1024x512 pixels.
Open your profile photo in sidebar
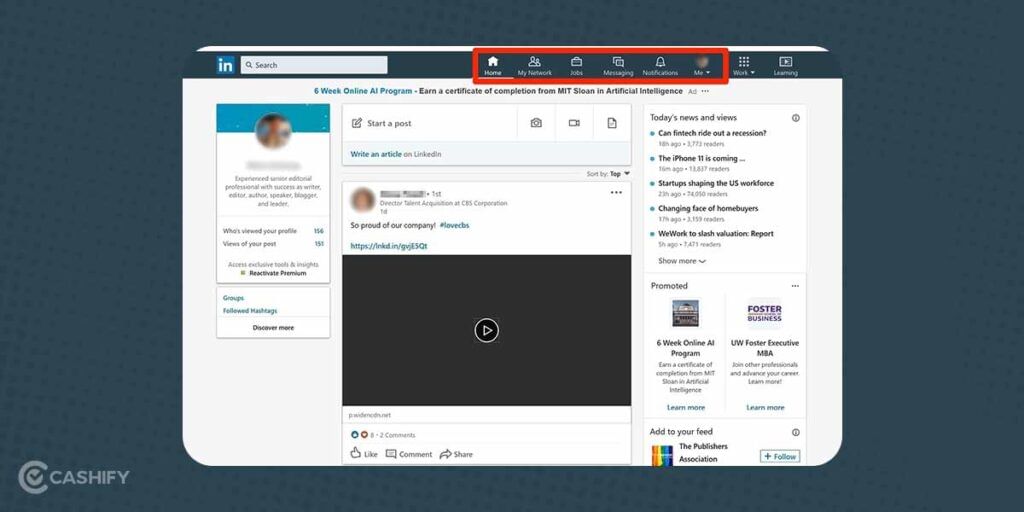[273, 130]
